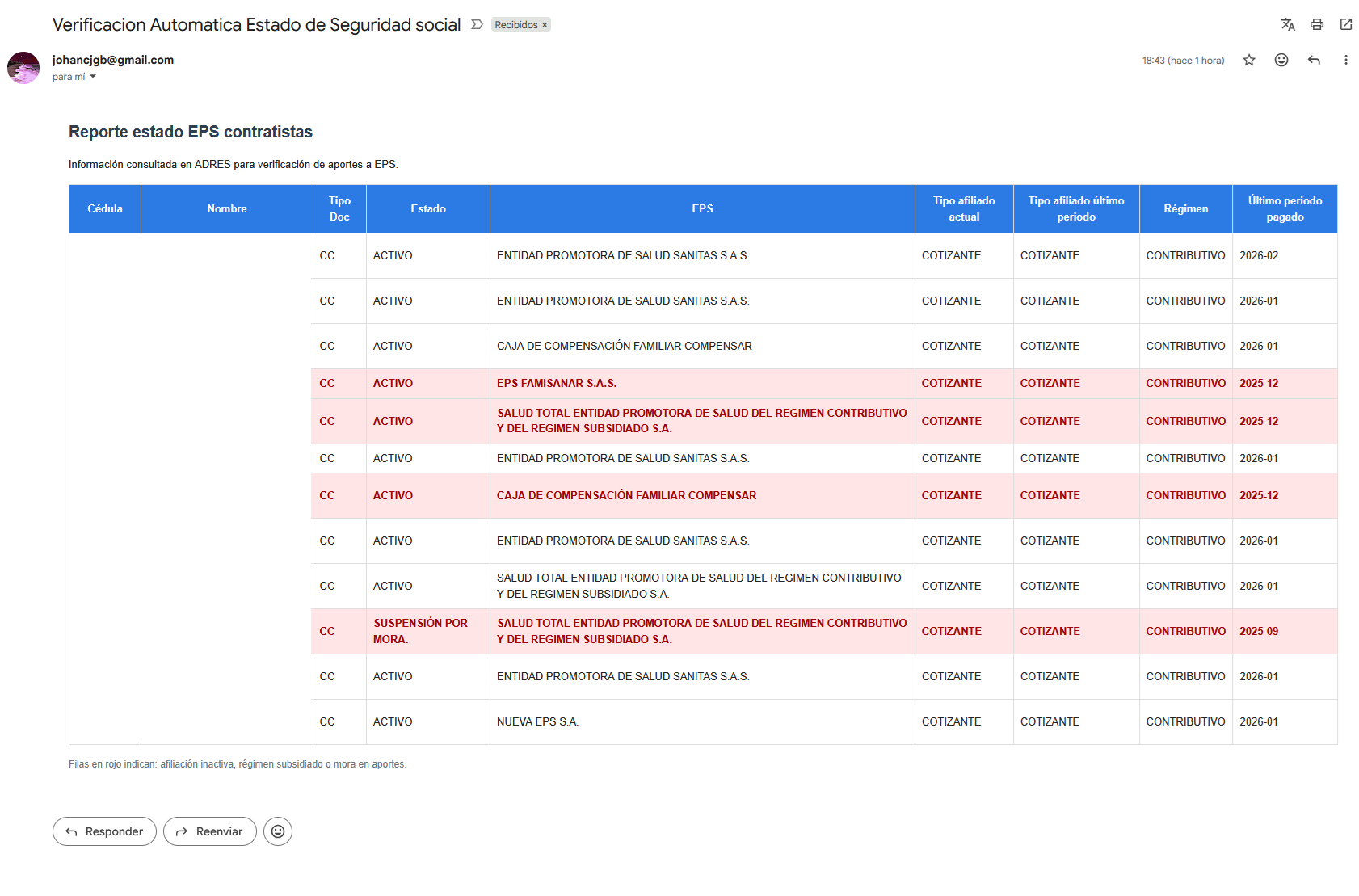
Task: Click the EPS column header
Action: pos(702,208)
